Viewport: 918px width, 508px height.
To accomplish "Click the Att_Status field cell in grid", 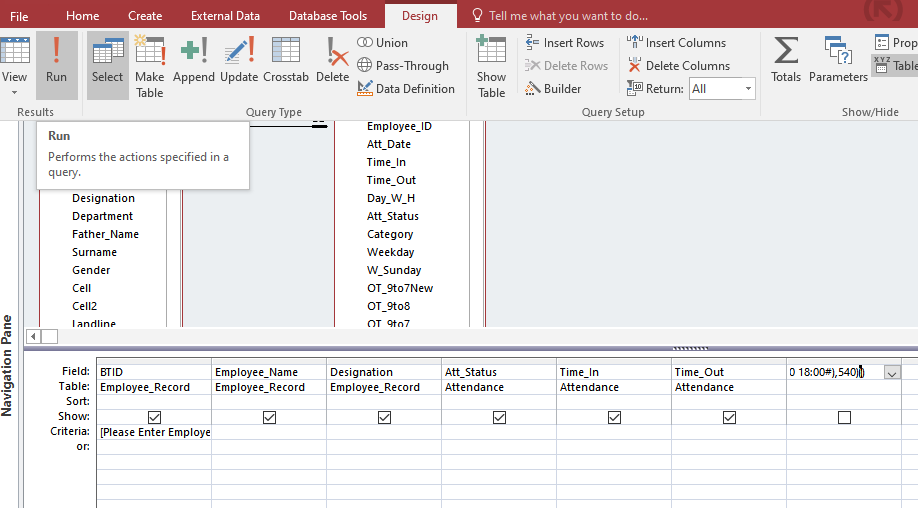I will click(499, 372).
